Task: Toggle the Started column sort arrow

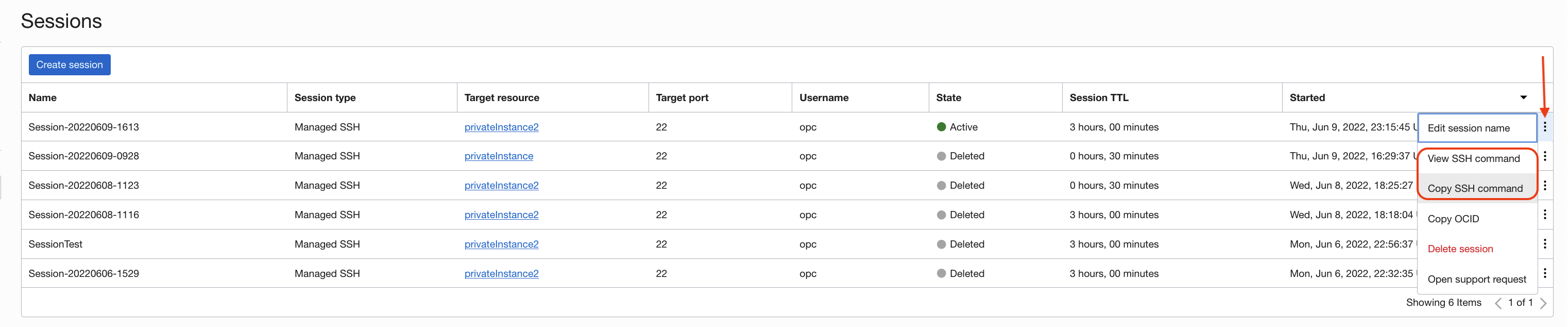Action: point(1523,97)
